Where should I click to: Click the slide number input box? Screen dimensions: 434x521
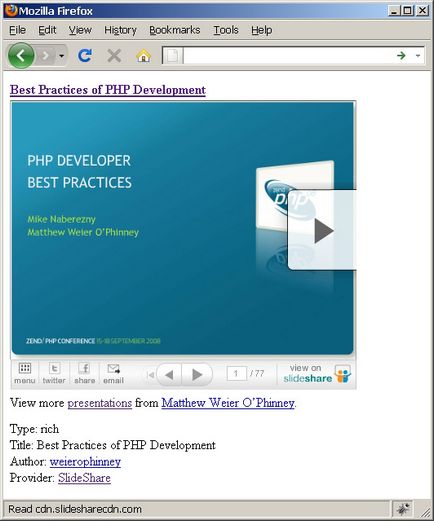click(x=236, y=373)
